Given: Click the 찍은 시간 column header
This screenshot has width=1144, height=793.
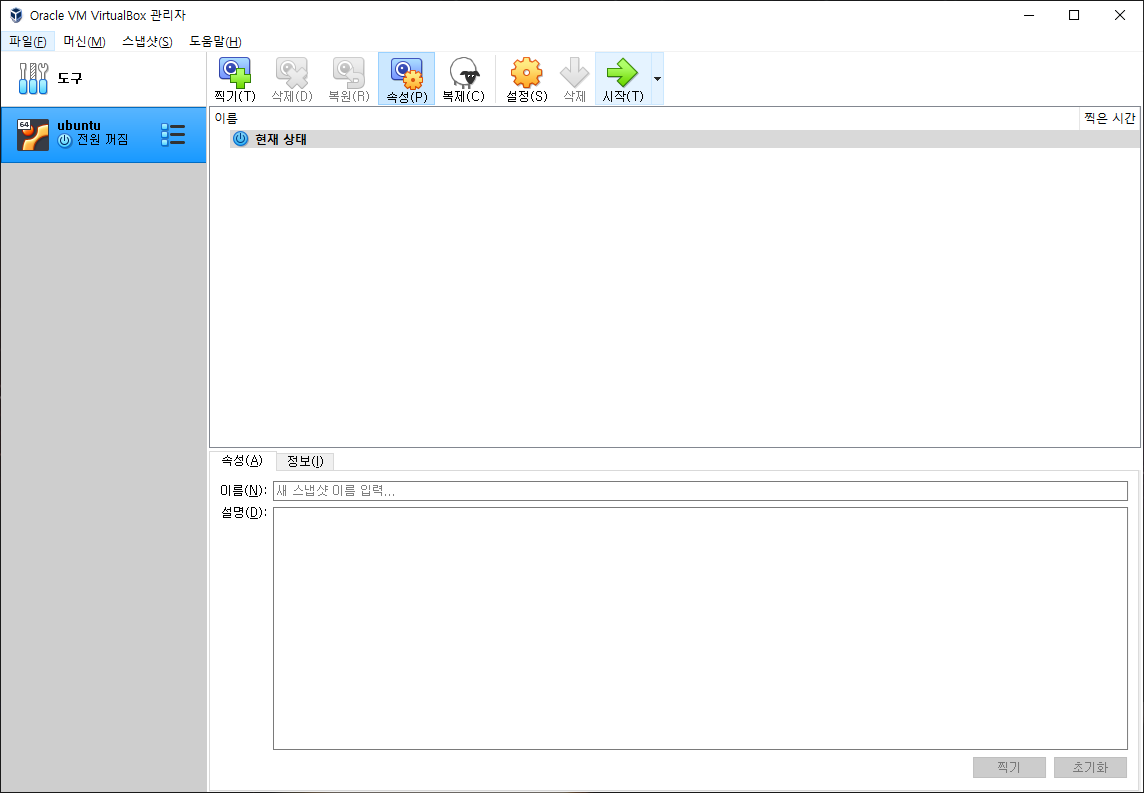Looking at the screenshot, I should [1109, 118].
